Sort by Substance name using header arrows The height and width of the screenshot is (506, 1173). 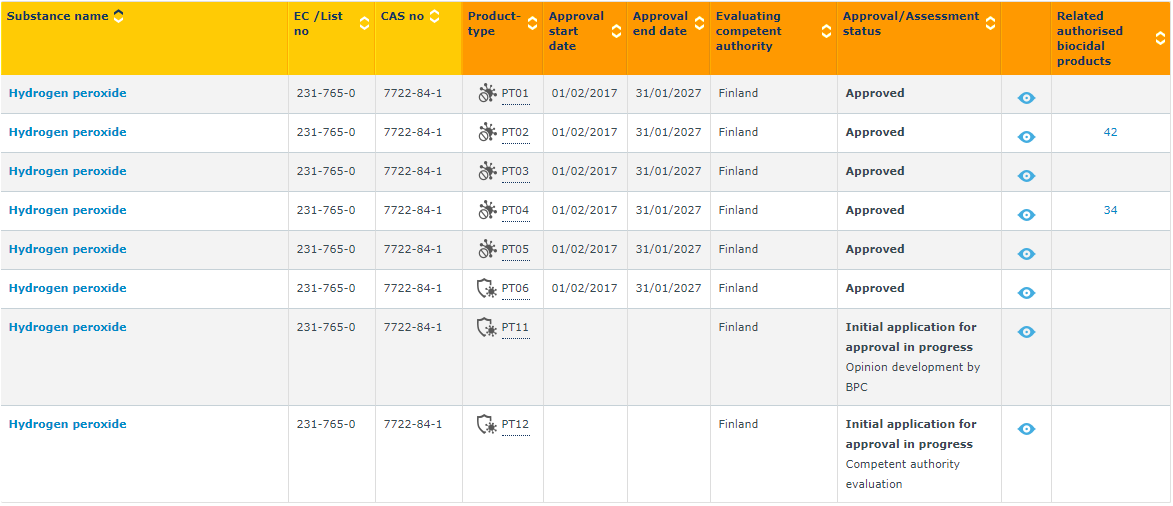119,16
